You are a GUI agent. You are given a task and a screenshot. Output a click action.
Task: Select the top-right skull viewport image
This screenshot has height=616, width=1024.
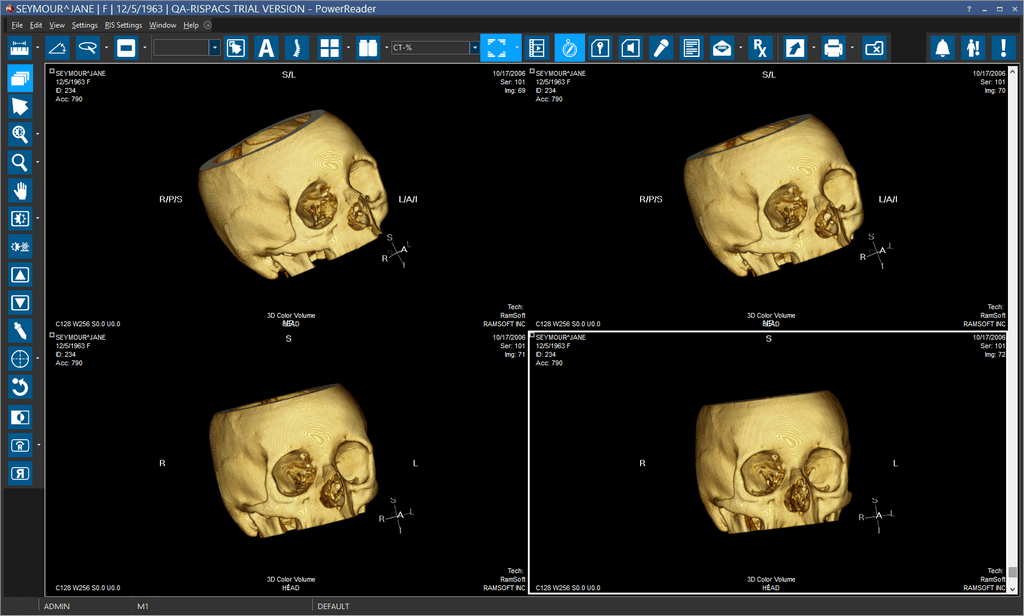768,200
